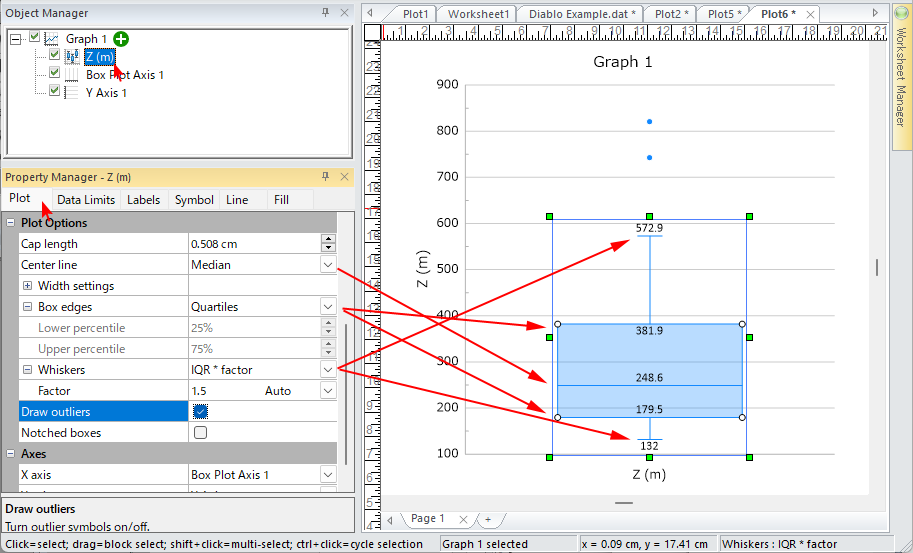This screenshot has width=913, height=553.
Task: Add a new page with the plus tab
Action: tap(488, 519)
